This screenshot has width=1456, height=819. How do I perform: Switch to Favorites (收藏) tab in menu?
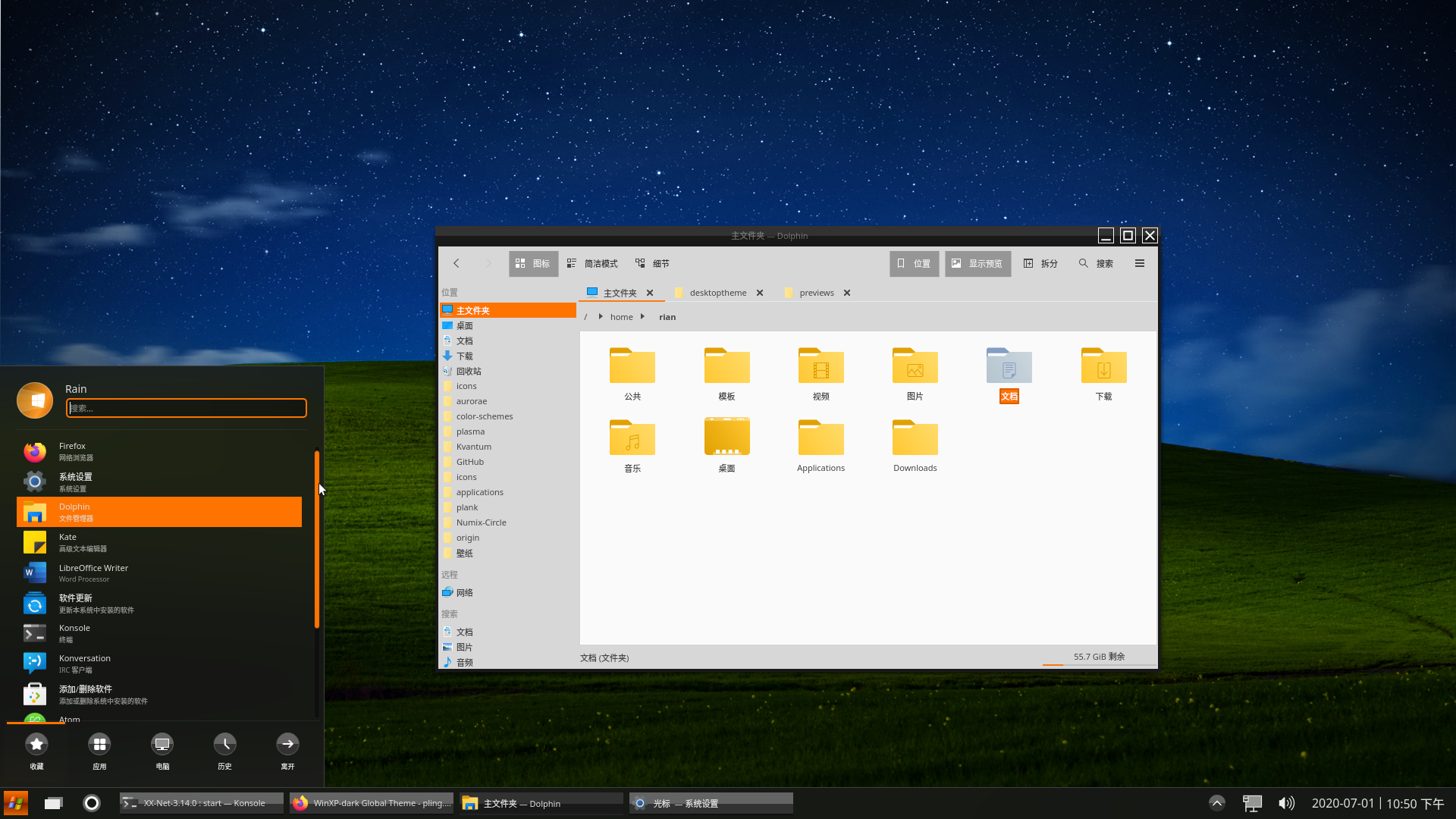(36, 751)
